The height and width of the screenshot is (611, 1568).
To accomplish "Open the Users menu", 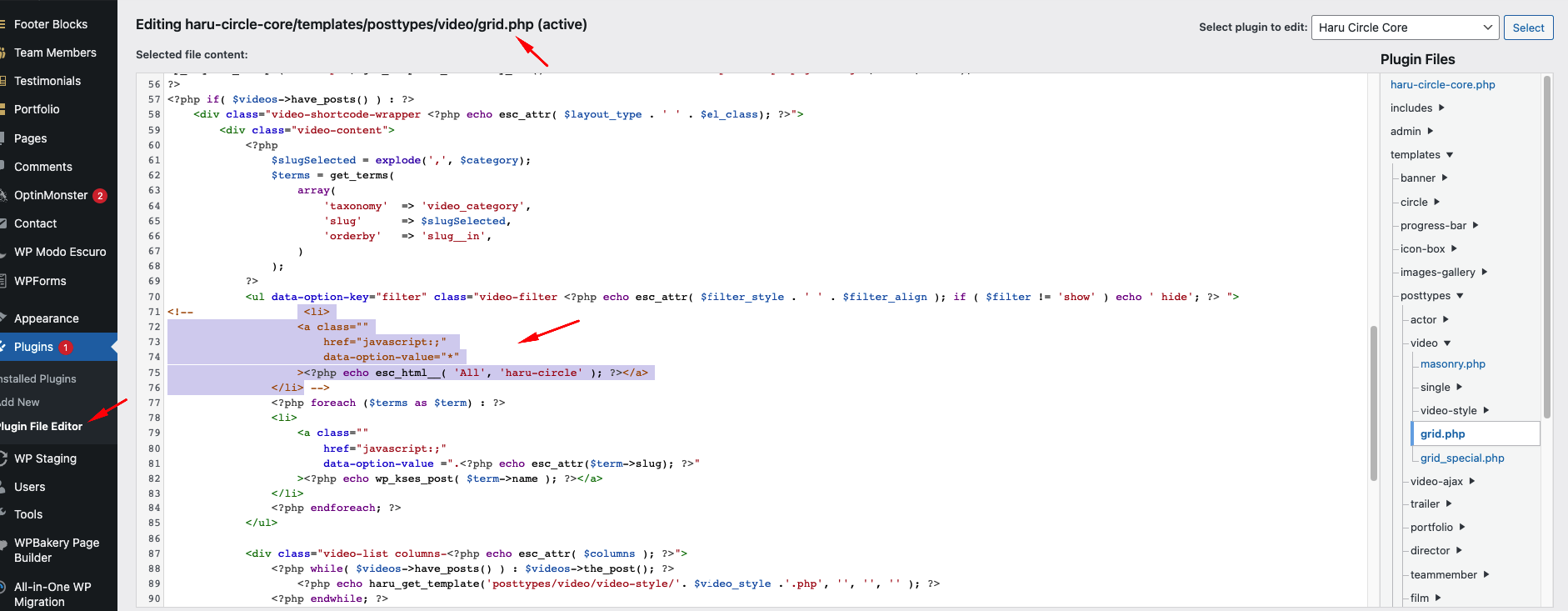I will [29, 487].
